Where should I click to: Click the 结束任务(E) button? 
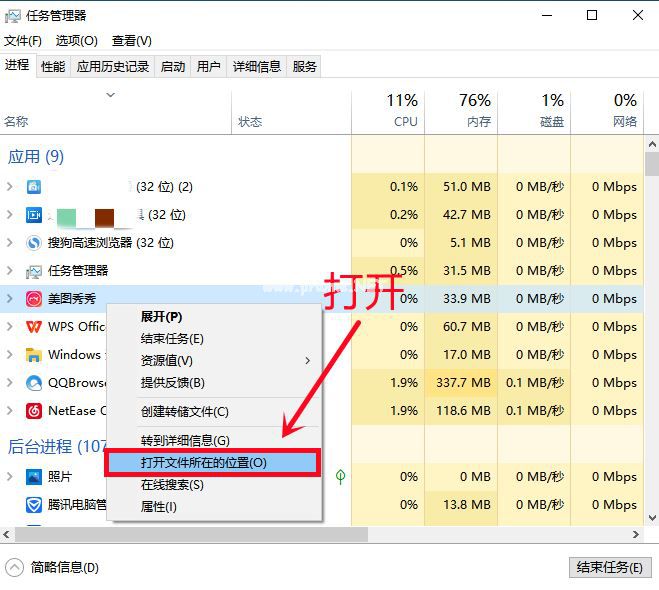(610, 568)
